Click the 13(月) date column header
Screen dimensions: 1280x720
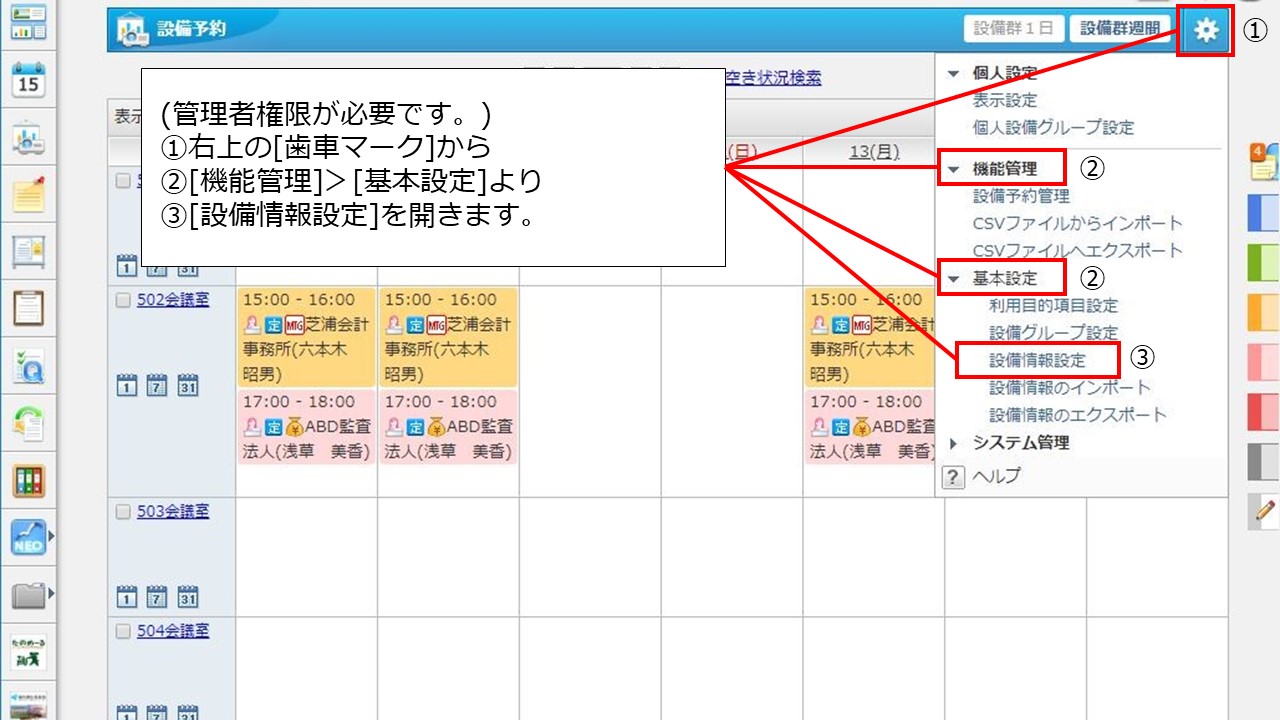tap(874, 152)
